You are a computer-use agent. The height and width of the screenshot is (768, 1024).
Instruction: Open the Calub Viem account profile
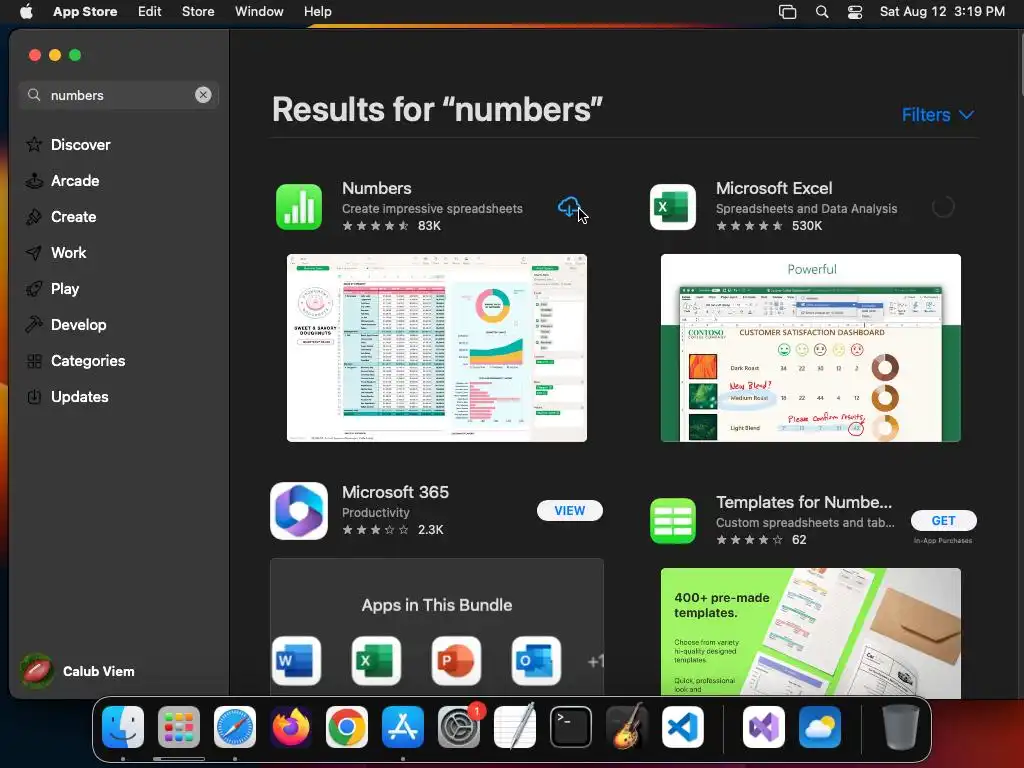pos(78,671)
